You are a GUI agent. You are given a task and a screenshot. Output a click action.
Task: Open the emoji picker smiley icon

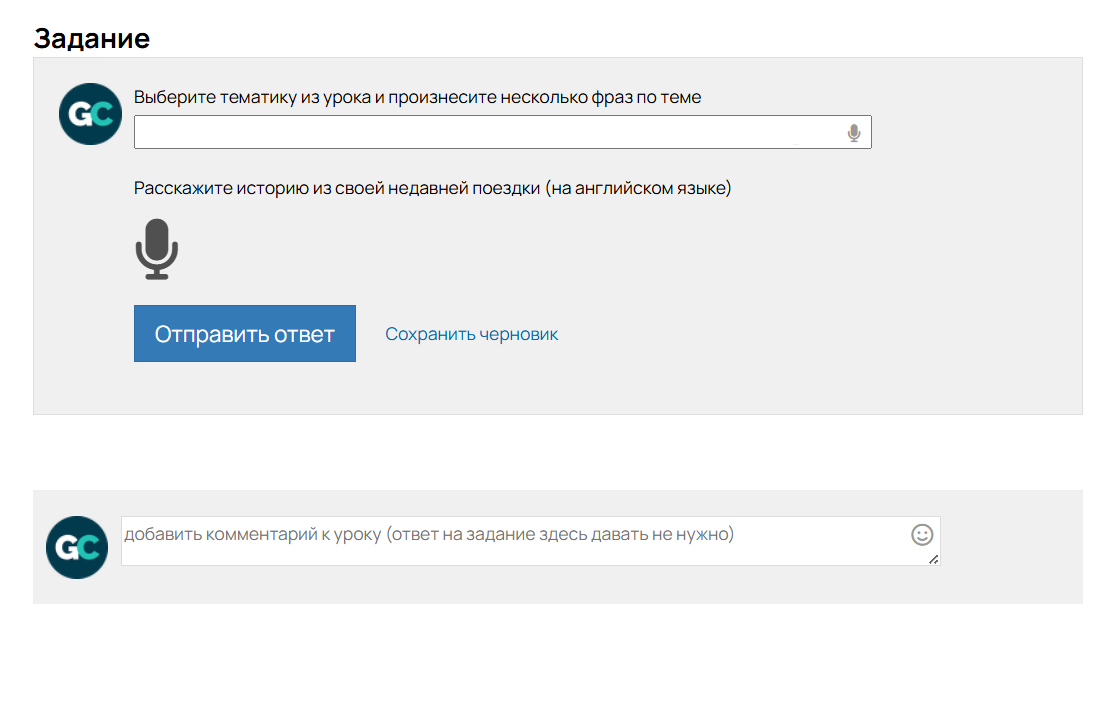tap(921, 535)
